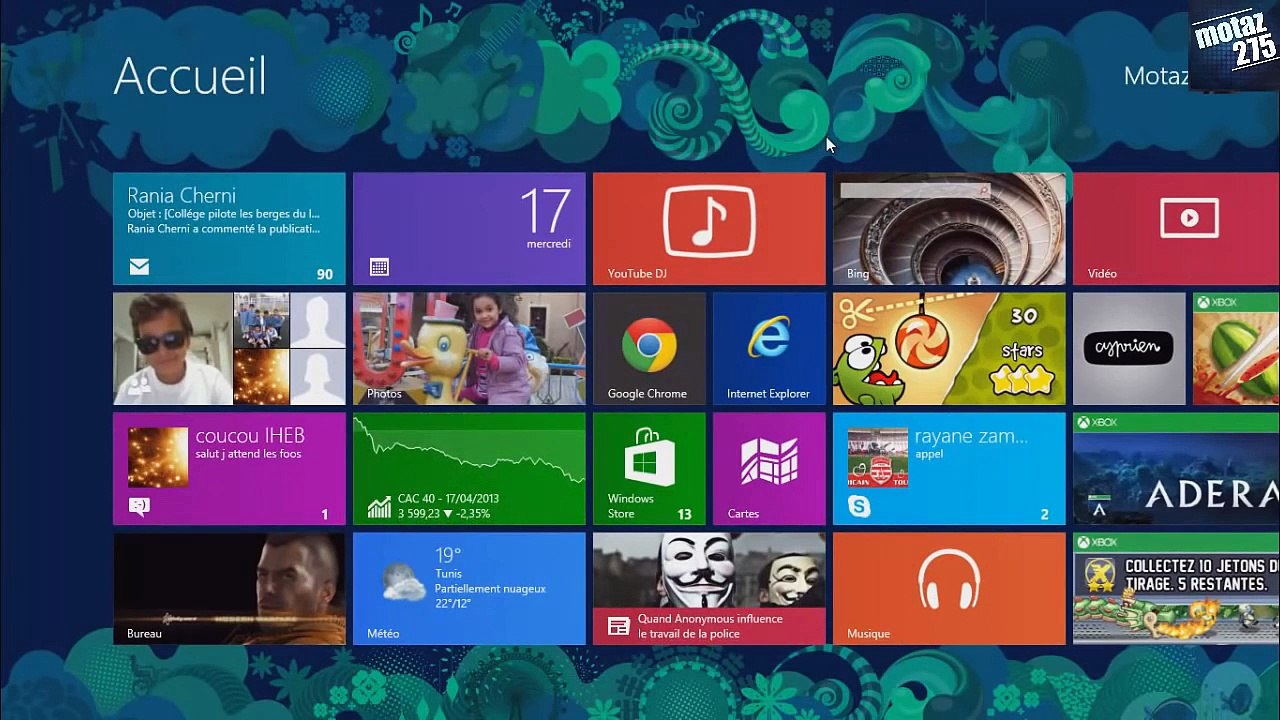Click the Skype logo on rayane zam tile

859,507
